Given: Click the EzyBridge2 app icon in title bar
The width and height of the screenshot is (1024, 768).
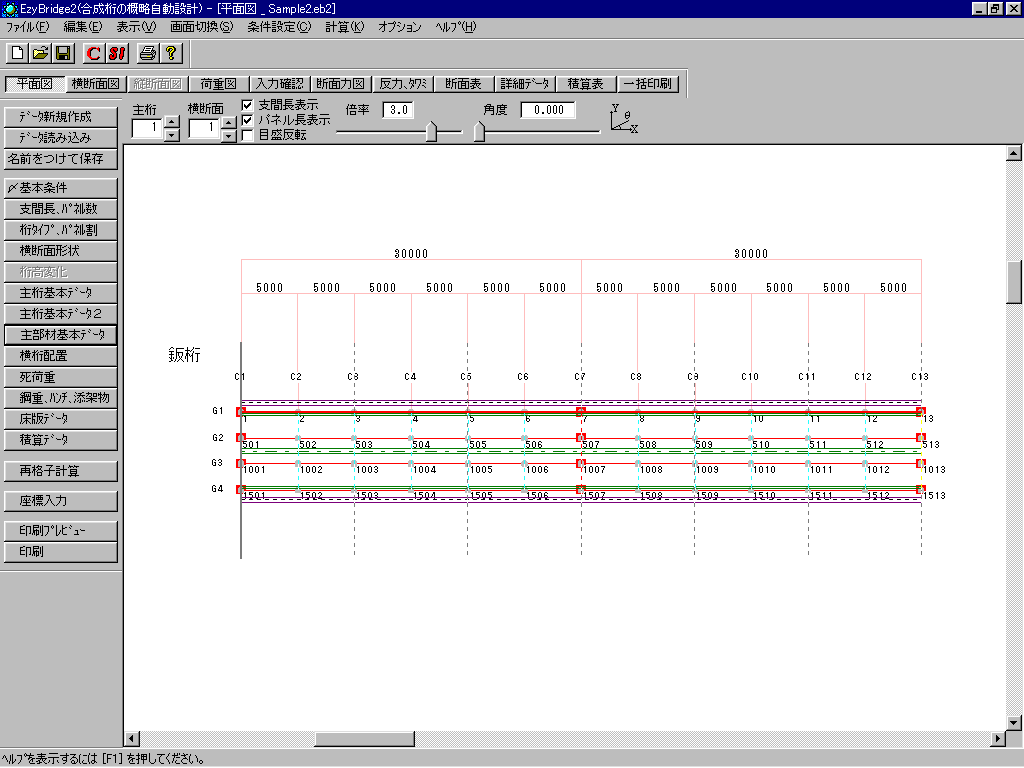Looking at the screenshot, I should click(x=9, y=8).
